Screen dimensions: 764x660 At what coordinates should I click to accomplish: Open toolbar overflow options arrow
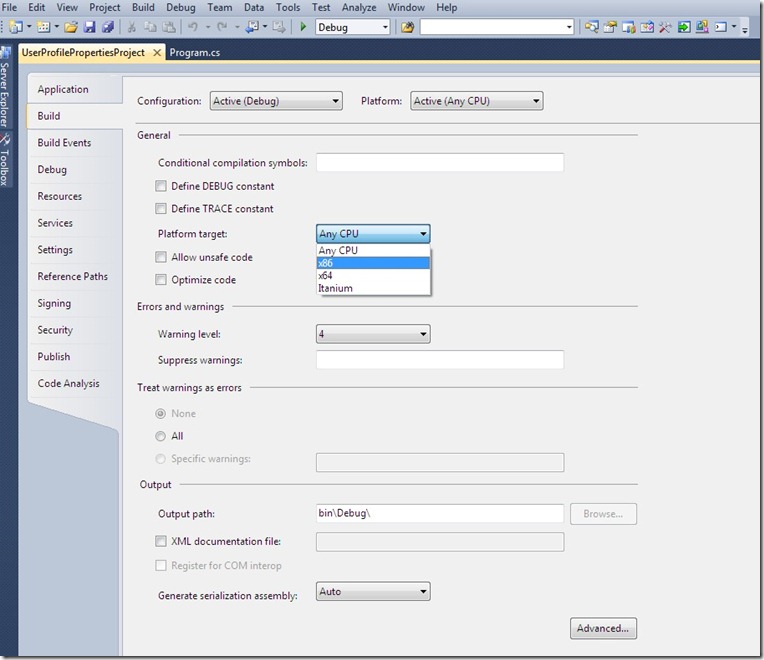coord(745,30)
